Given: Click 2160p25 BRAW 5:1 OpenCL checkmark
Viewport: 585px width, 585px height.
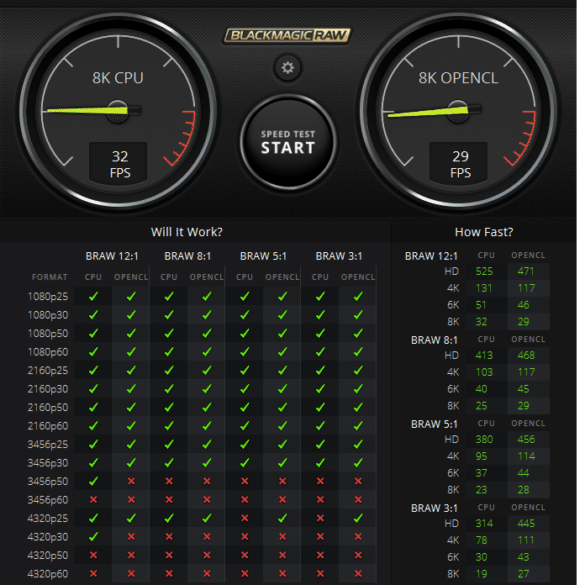Looking at the screenshot, I should [x=282, y=370].
